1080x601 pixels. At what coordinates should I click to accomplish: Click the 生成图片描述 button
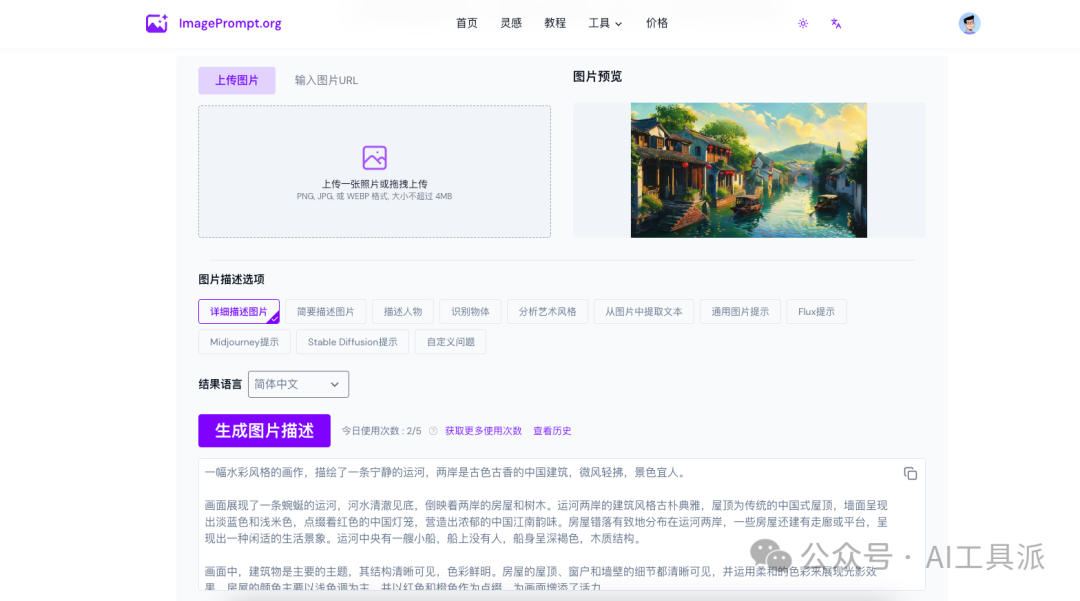click(264, 431)
